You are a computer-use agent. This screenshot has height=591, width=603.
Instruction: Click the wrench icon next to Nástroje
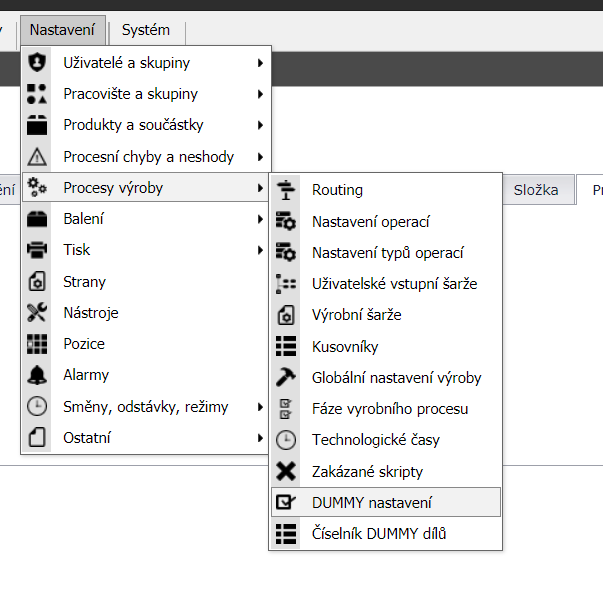click(x=37, y=313)
